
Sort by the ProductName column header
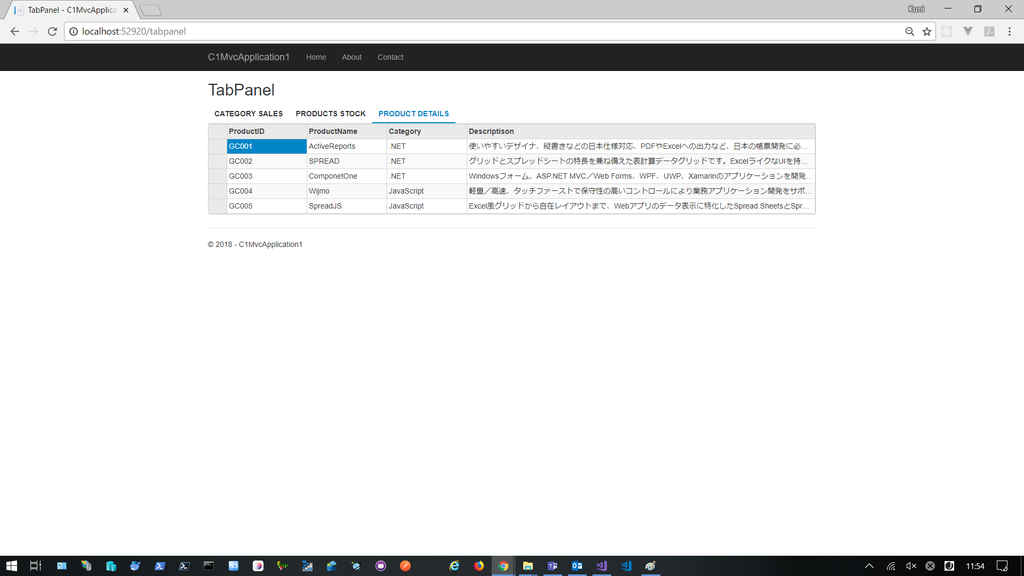point(346,131)
